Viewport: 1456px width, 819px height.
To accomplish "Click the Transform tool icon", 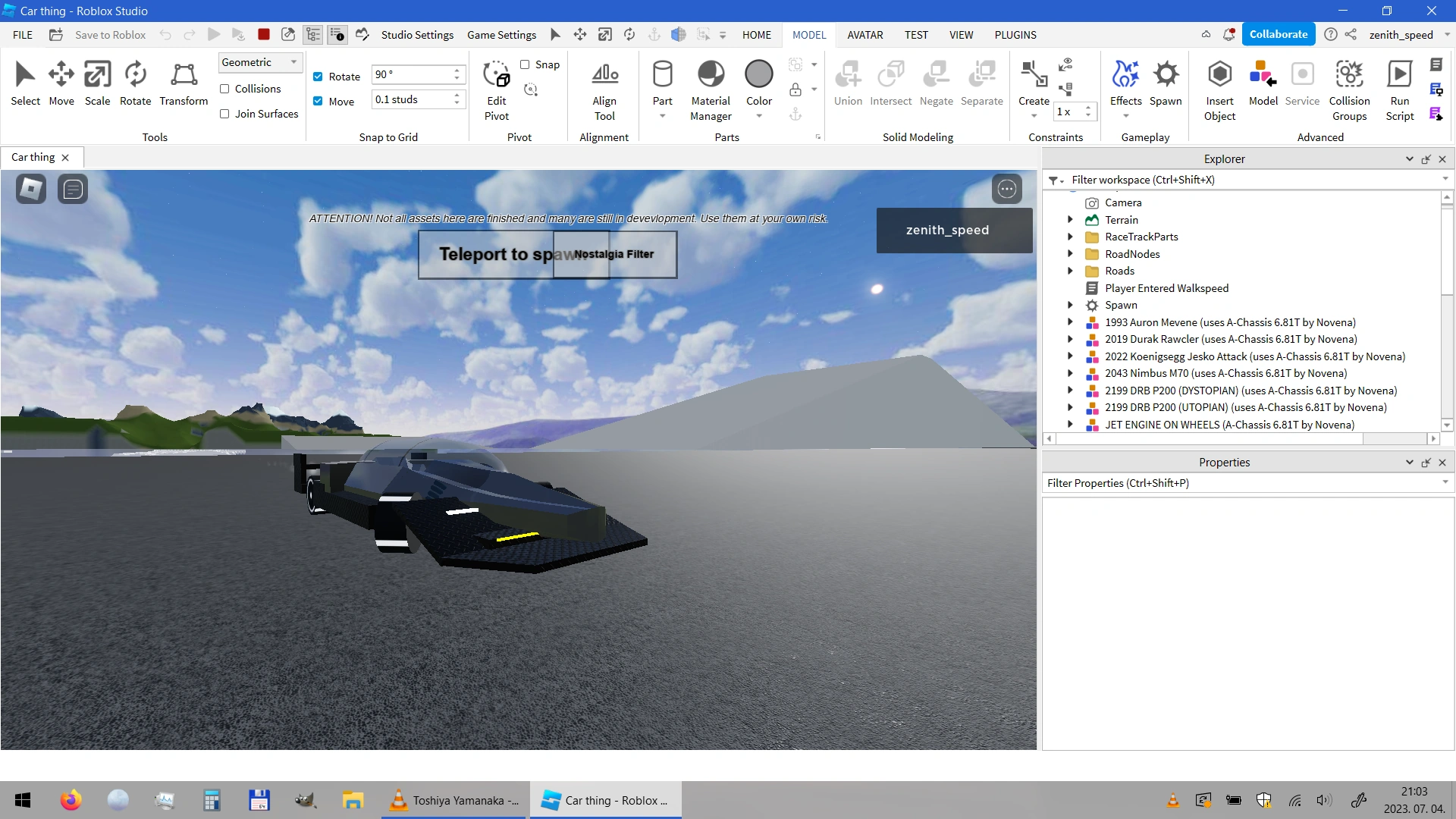I will (x=184, y=74).
